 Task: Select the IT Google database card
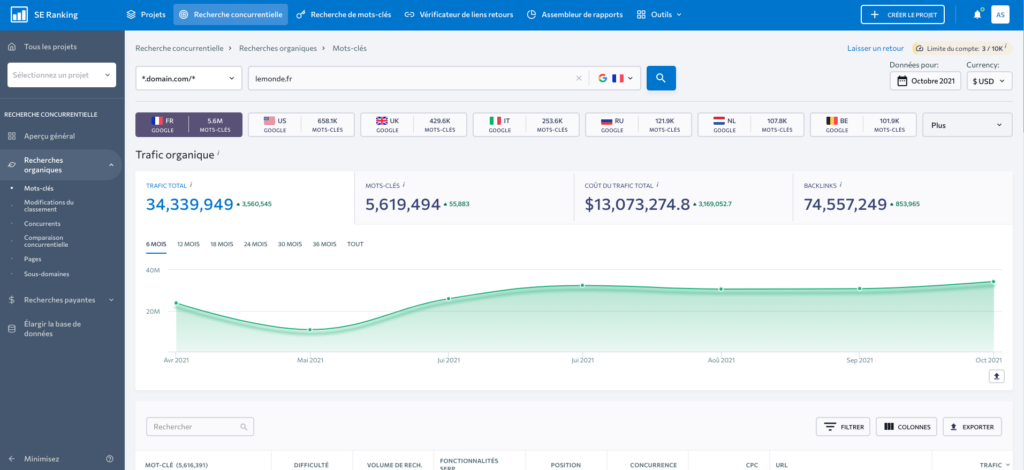526,125
